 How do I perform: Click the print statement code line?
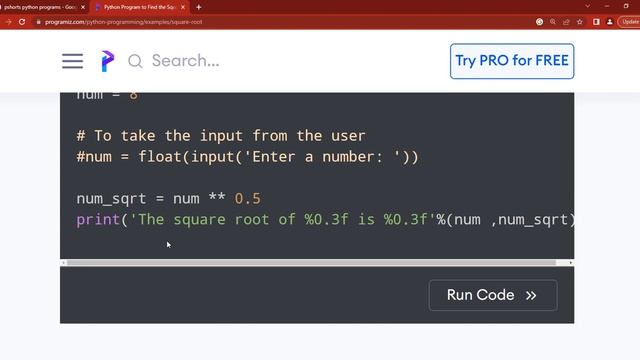click(325, 220)
